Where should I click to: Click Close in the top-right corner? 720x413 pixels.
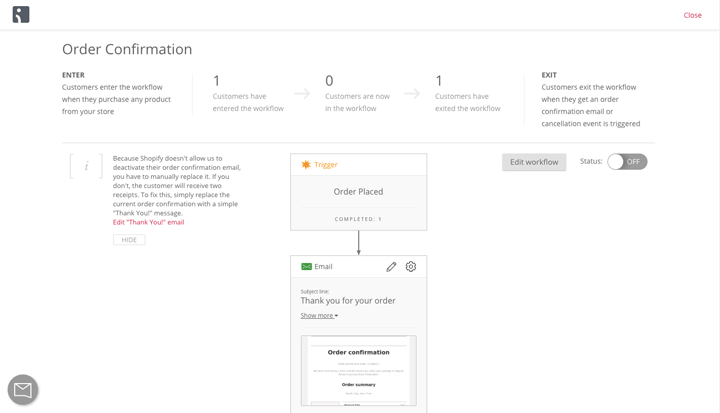pos(692,15)
